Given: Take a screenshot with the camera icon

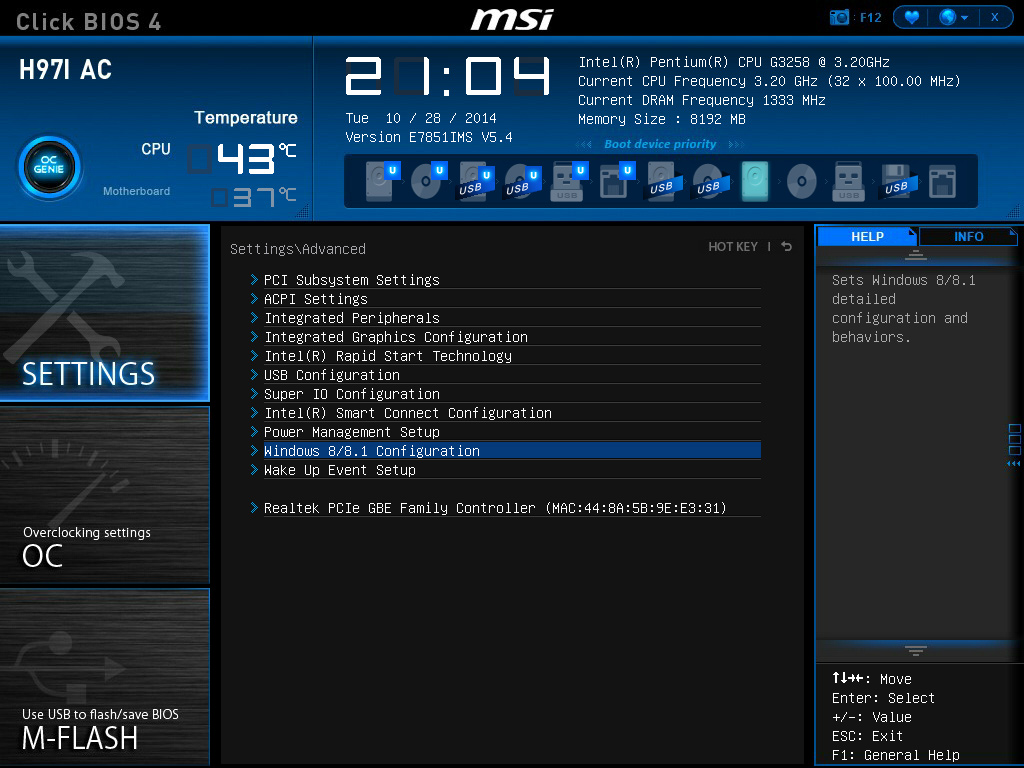Looking at the screenshot, I should coord(840,18).
